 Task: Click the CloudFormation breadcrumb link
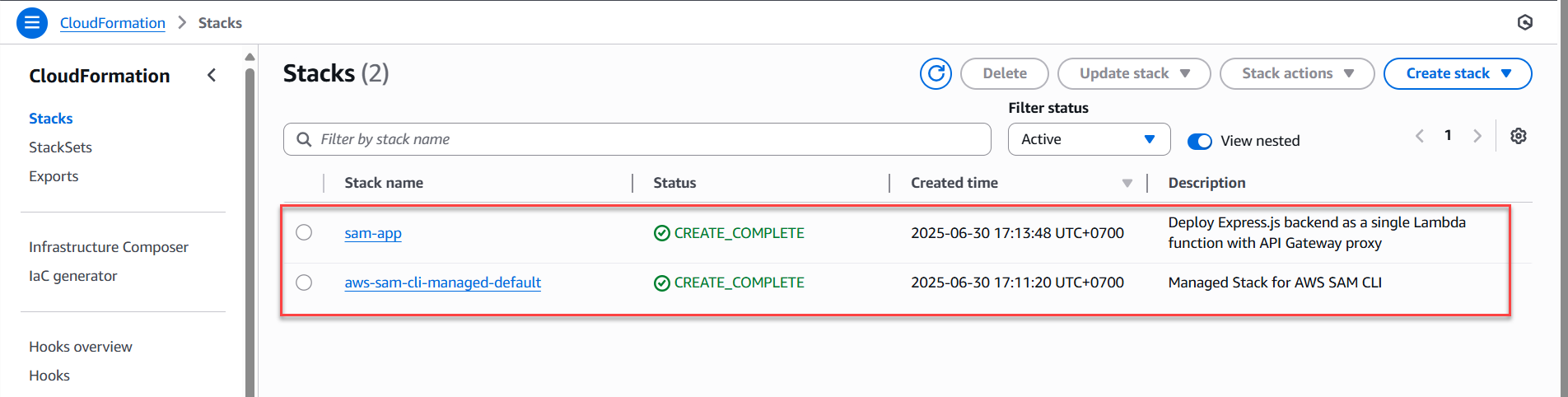113,23
